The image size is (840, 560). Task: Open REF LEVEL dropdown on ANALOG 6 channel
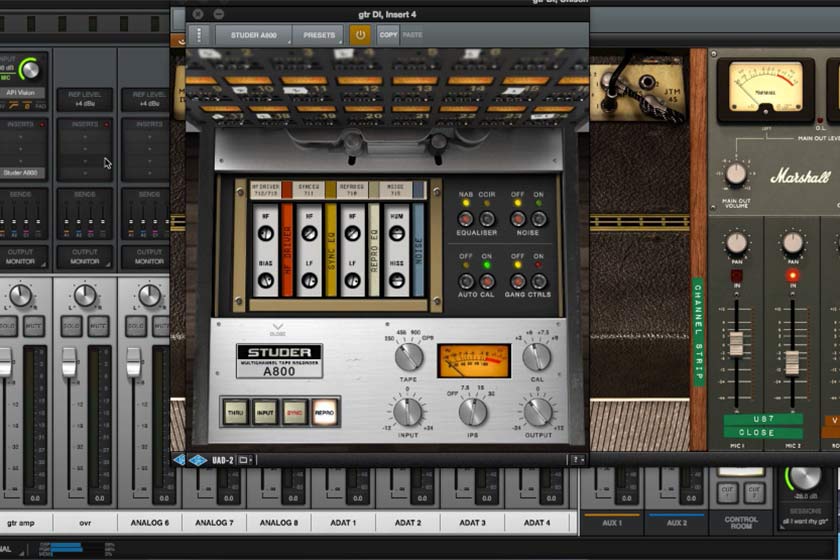tap(149, 99)
